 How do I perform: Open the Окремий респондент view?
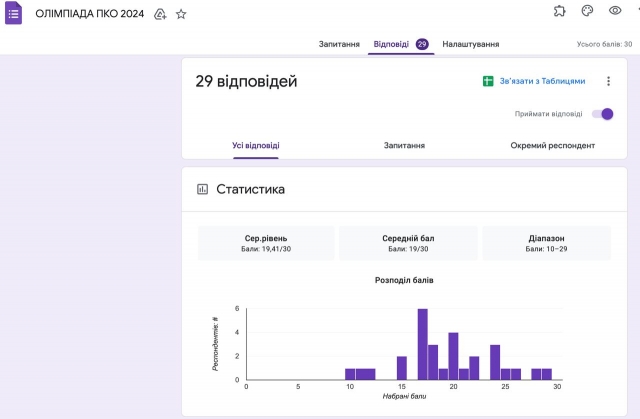552,145
